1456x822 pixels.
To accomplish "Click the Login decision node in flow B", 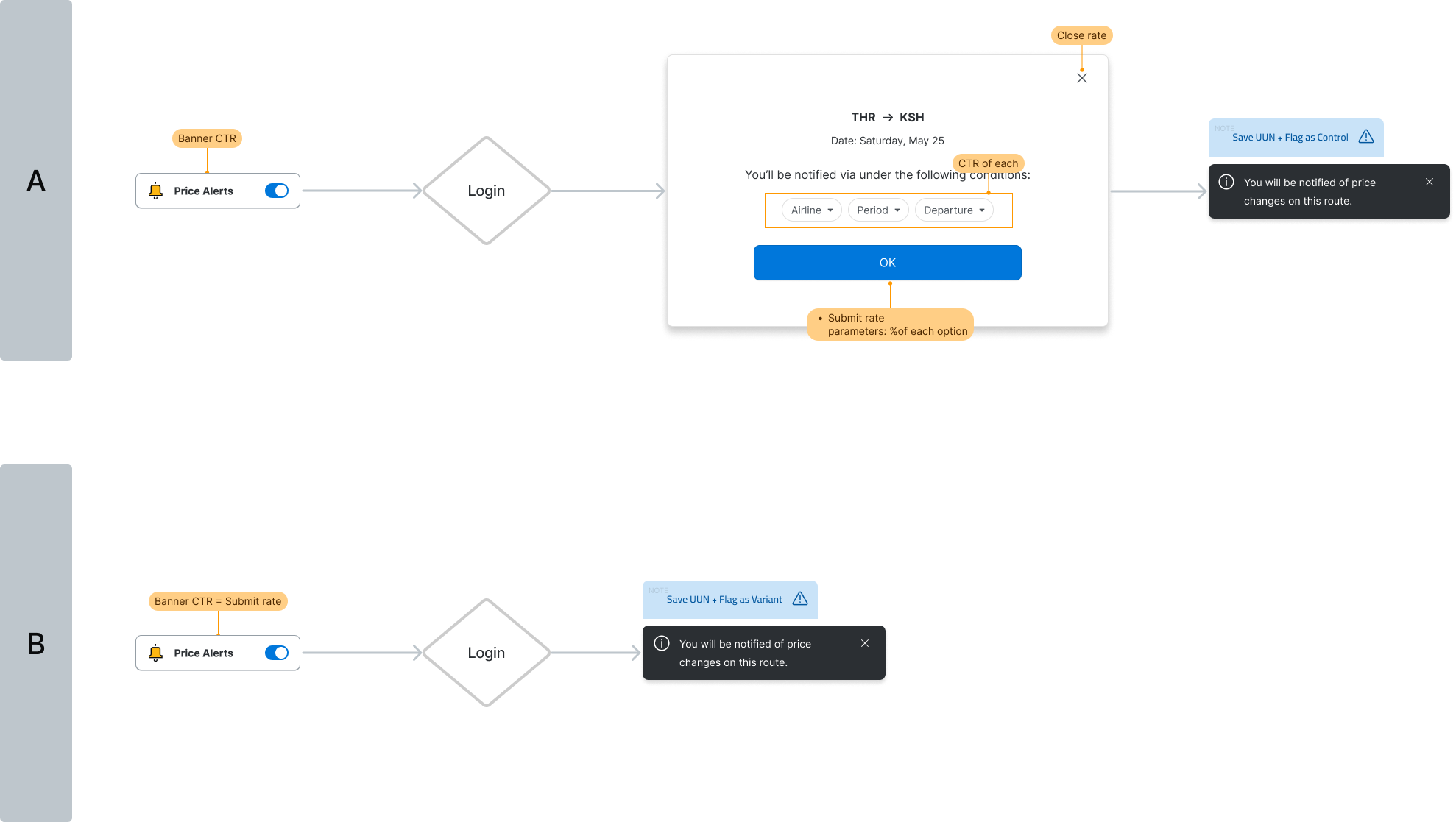I will [x=487, y=652].
